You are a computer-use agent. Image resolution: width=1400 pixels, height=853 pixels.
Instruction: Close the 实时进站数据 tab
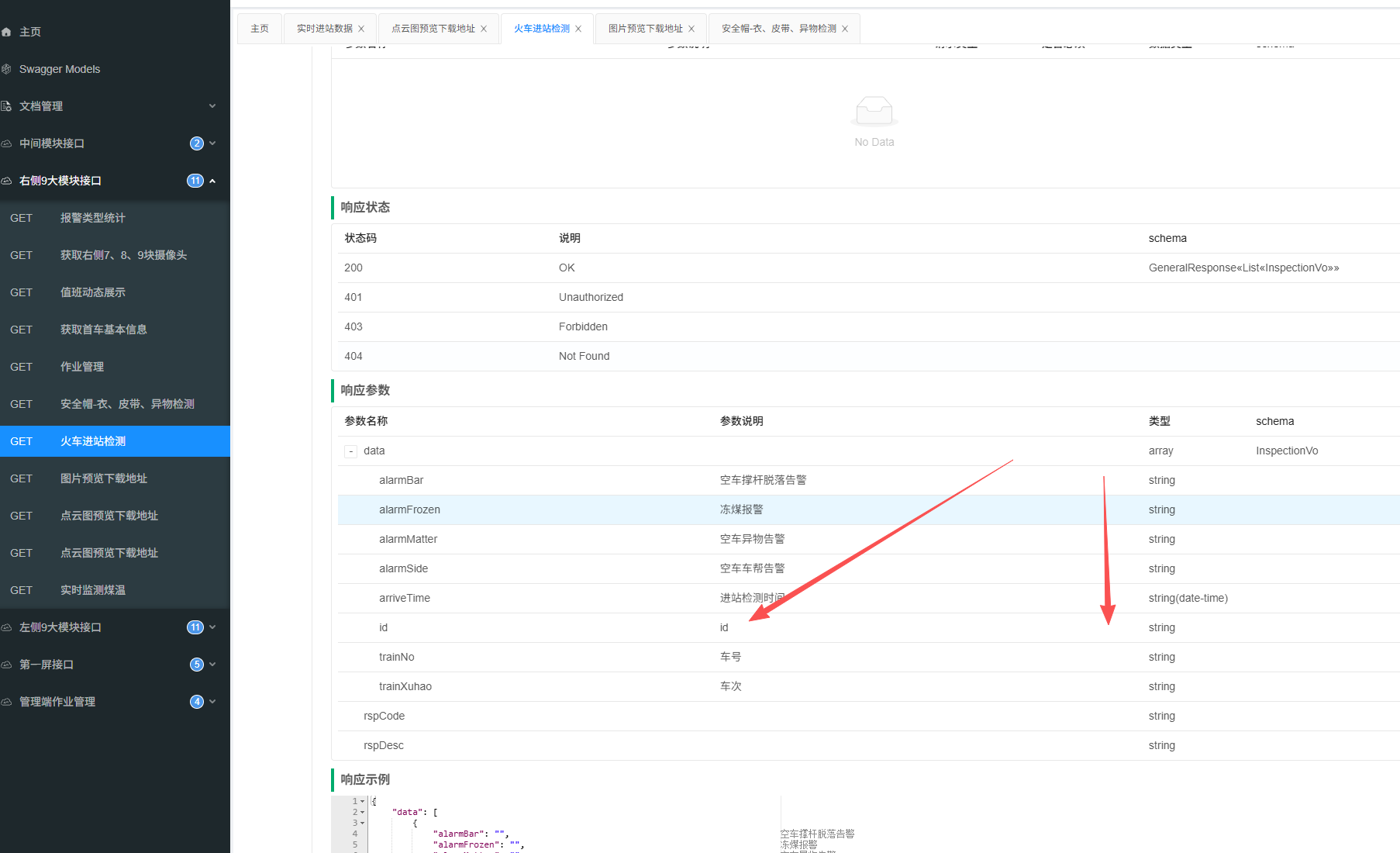tap(361, 29)
